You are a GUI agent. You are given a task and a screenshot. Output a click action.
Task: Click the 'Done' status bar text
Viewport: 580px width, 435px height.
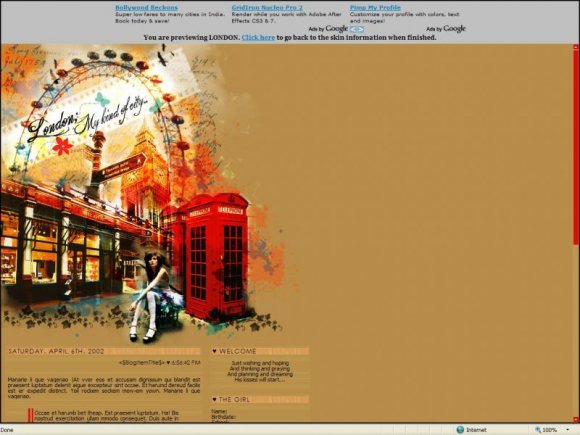7,430
